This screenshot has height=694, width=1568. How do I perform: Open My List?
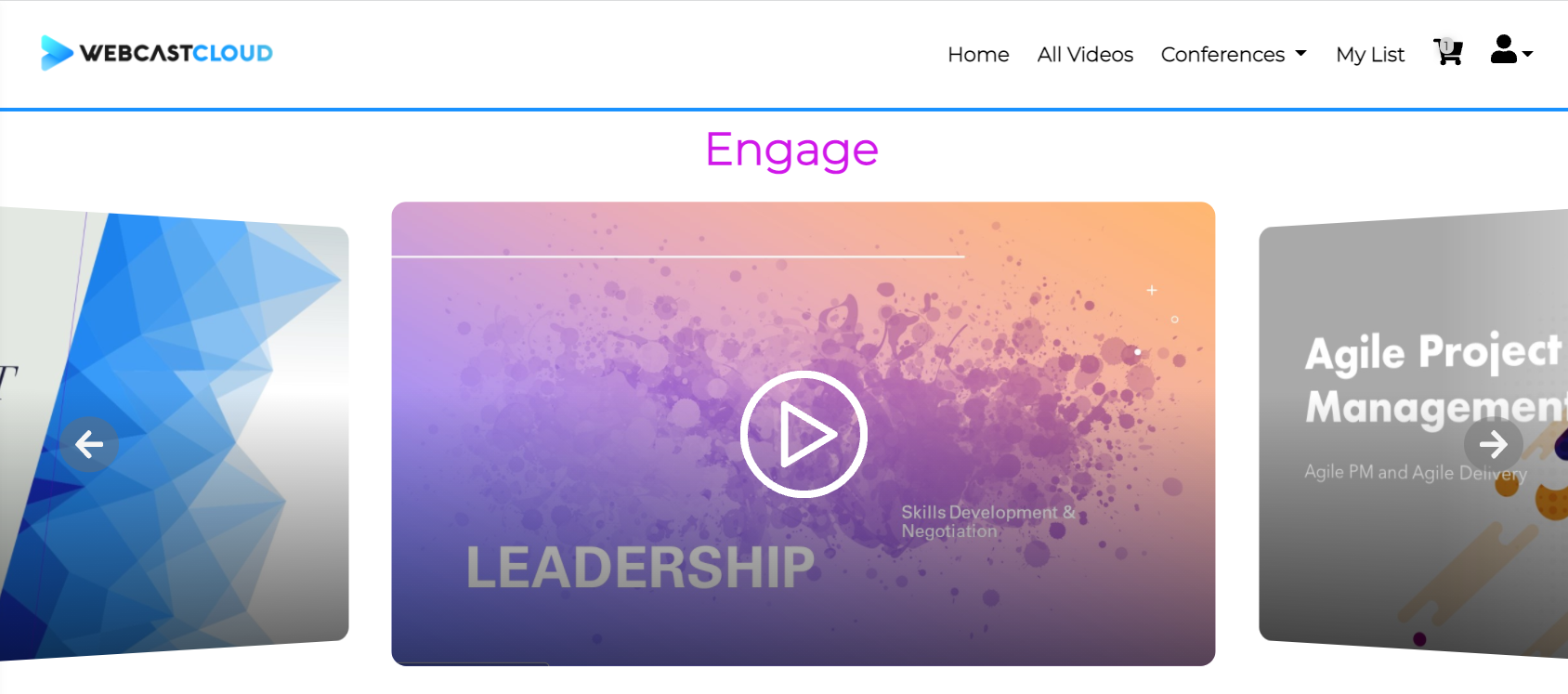tap(1370, 55)
